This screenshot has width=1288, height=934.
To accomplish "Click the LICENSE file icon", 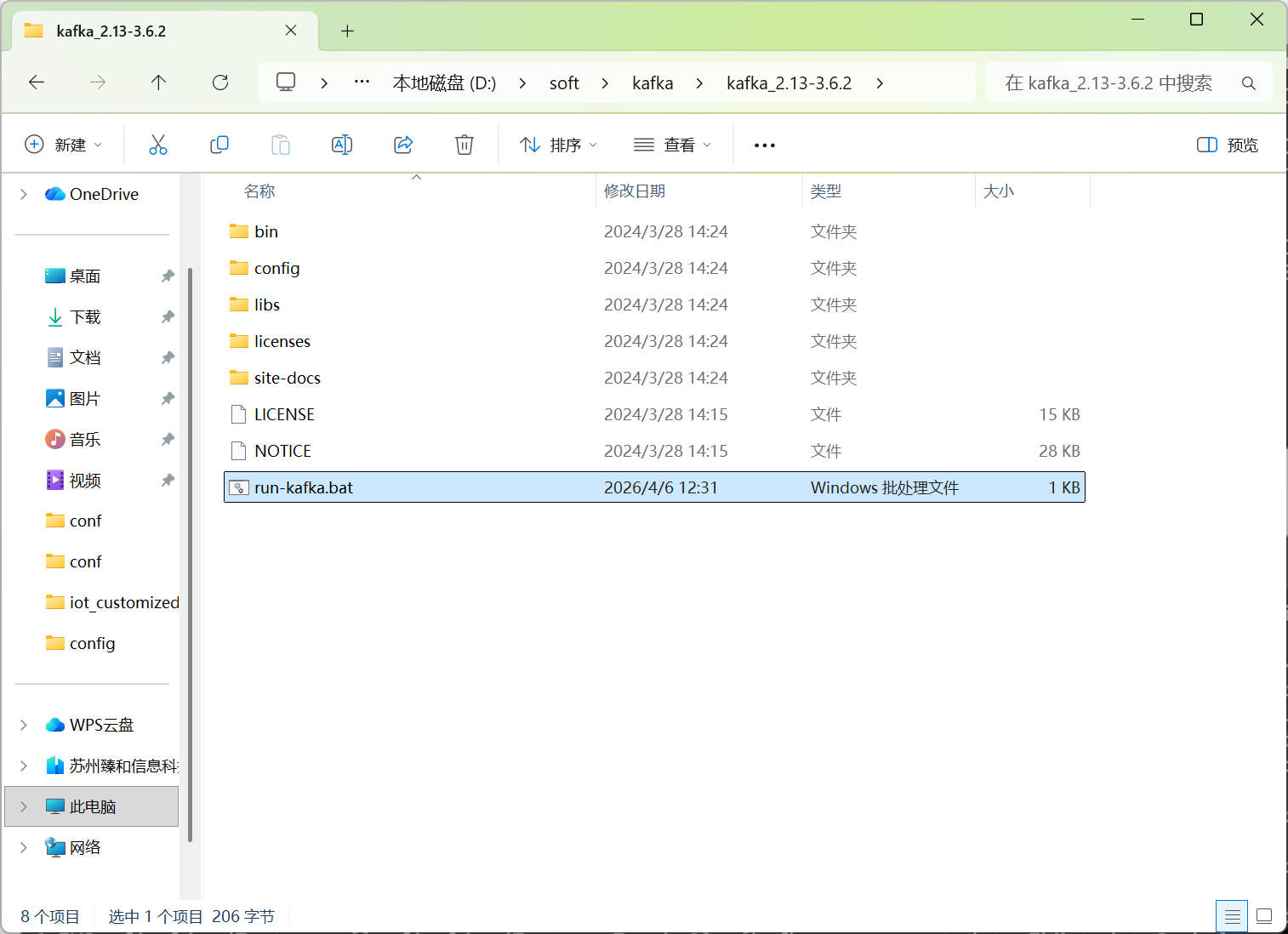I will click(x=239, y=414).
